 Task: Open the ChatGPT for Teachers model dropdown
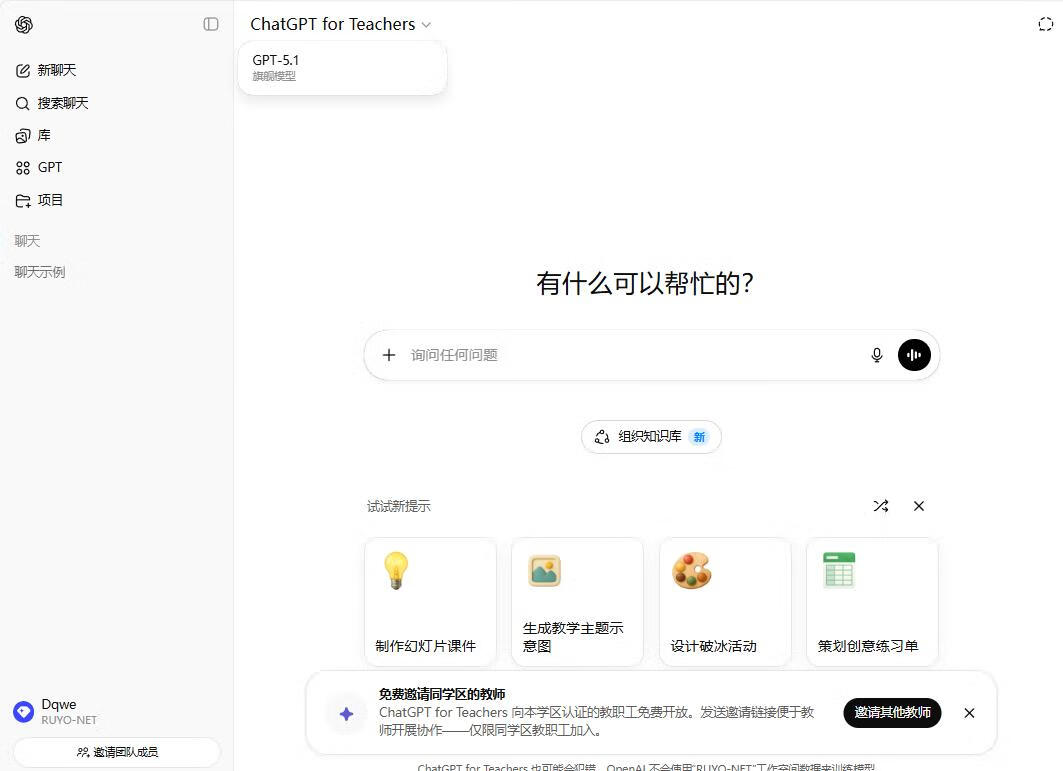point(340,25)
